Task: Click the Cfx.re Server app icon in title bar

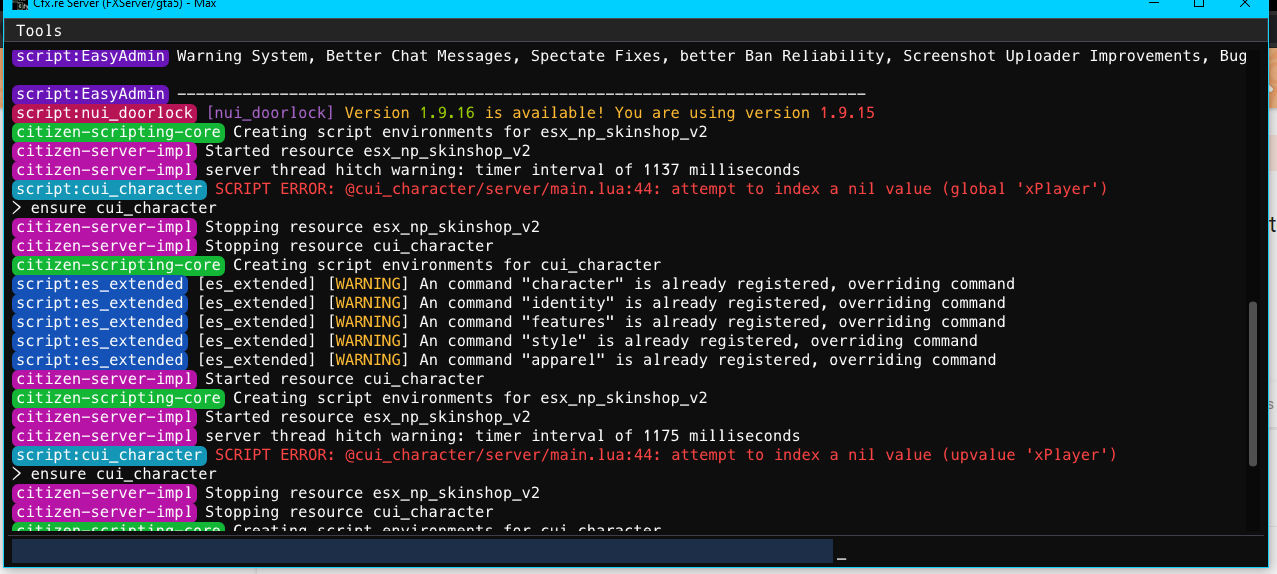Action: pyautogui.click(x=18, y=4)
